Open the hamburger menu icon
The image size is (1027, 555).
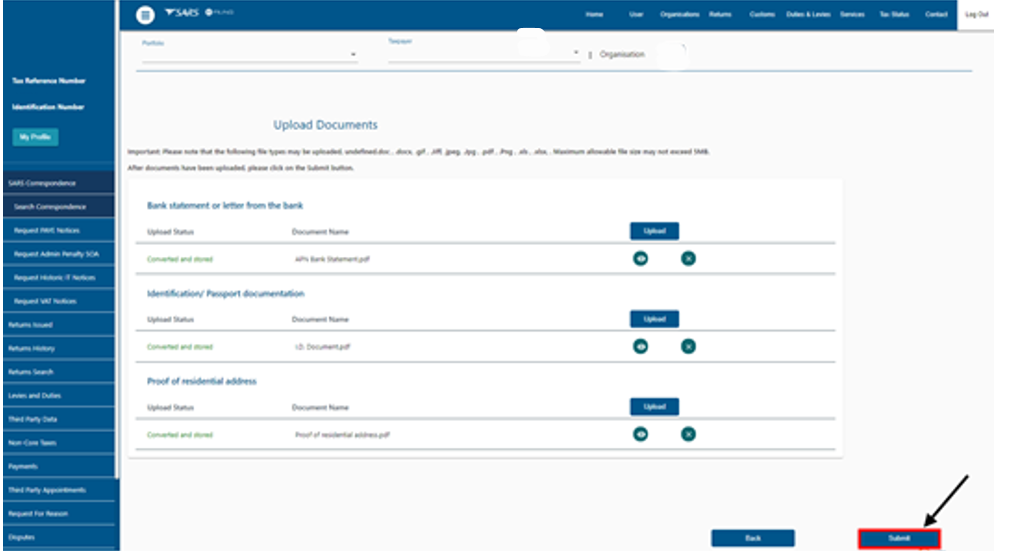146,15
